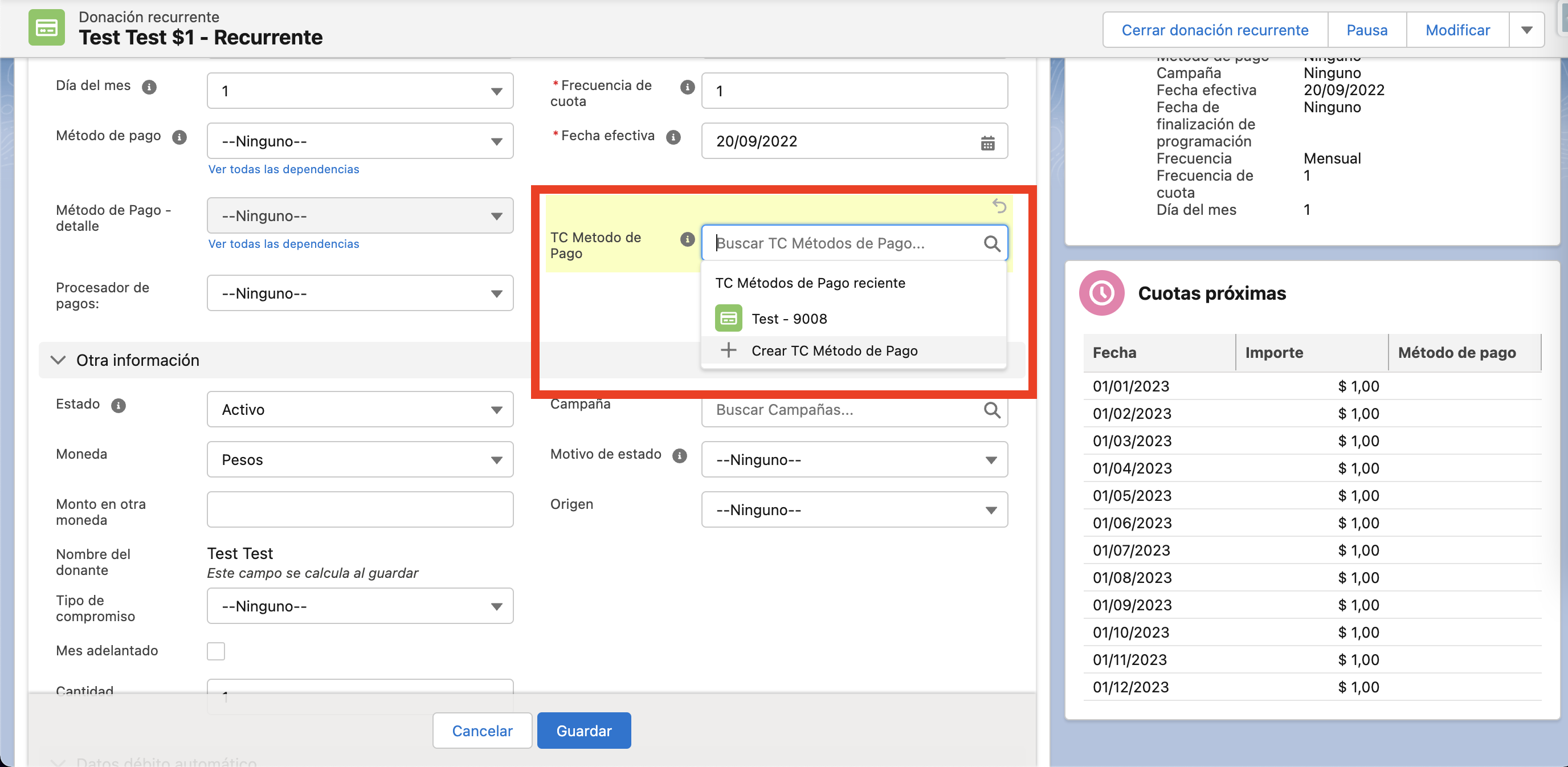Select Test - 9008 from recent list
This screenshot has height=767, width=1568.
coord(854,319)
